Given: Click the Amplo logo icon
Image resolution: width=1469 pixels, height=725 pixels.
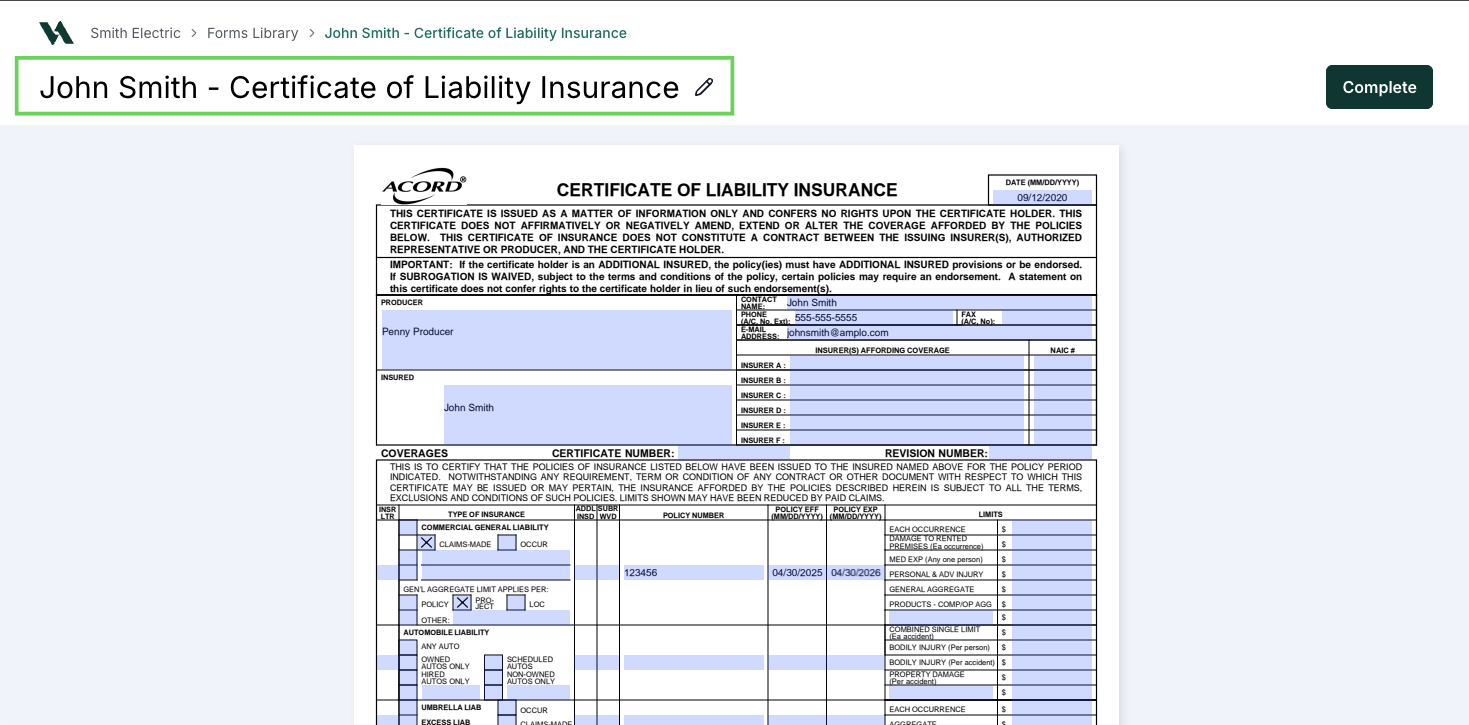Looking at the screenshot, I should pos(56,33).
